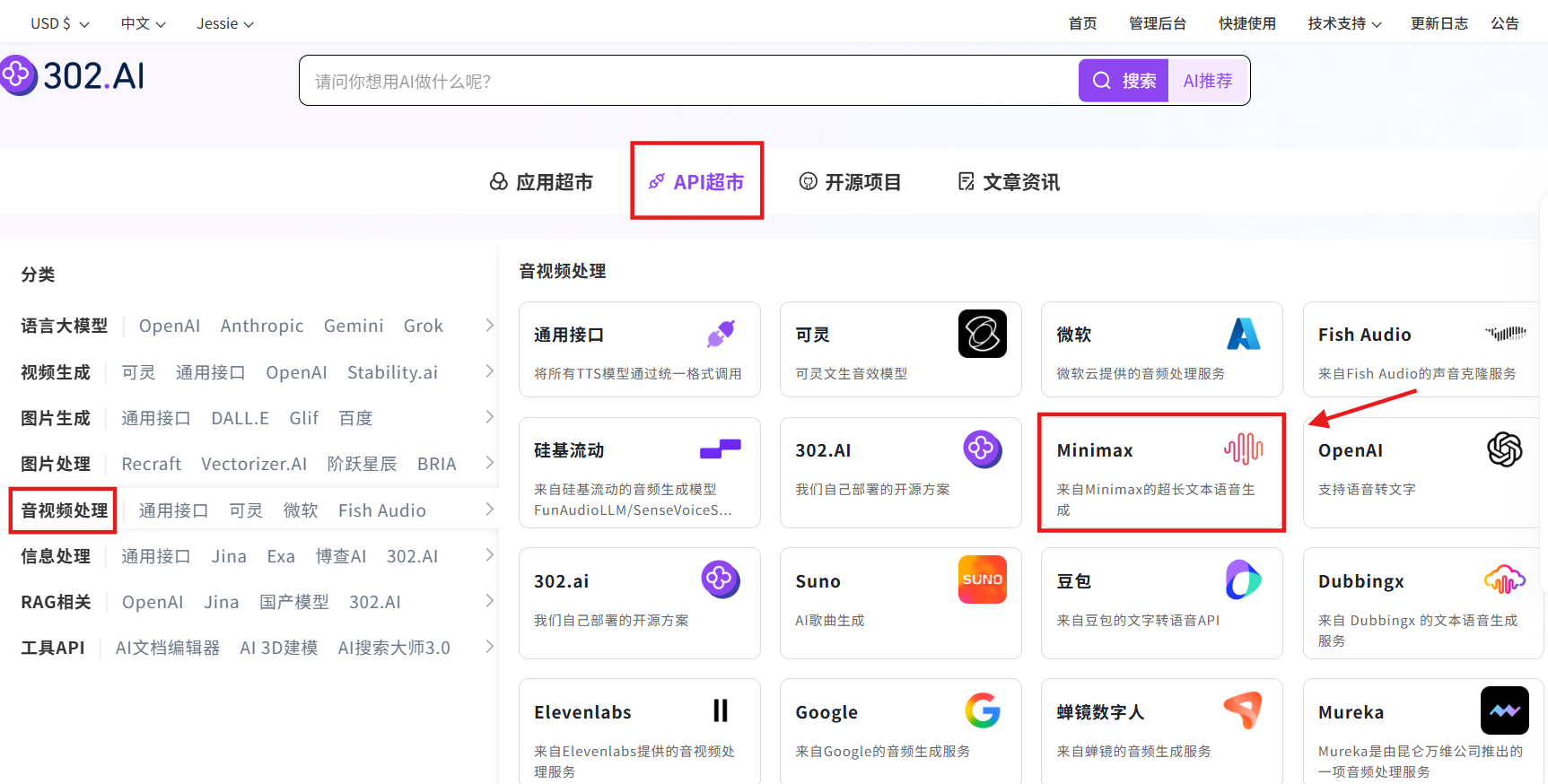Click the Elevenlabs pause-bars logo
The width and height of the screenshot is (1548, 784).
[721, 710]
